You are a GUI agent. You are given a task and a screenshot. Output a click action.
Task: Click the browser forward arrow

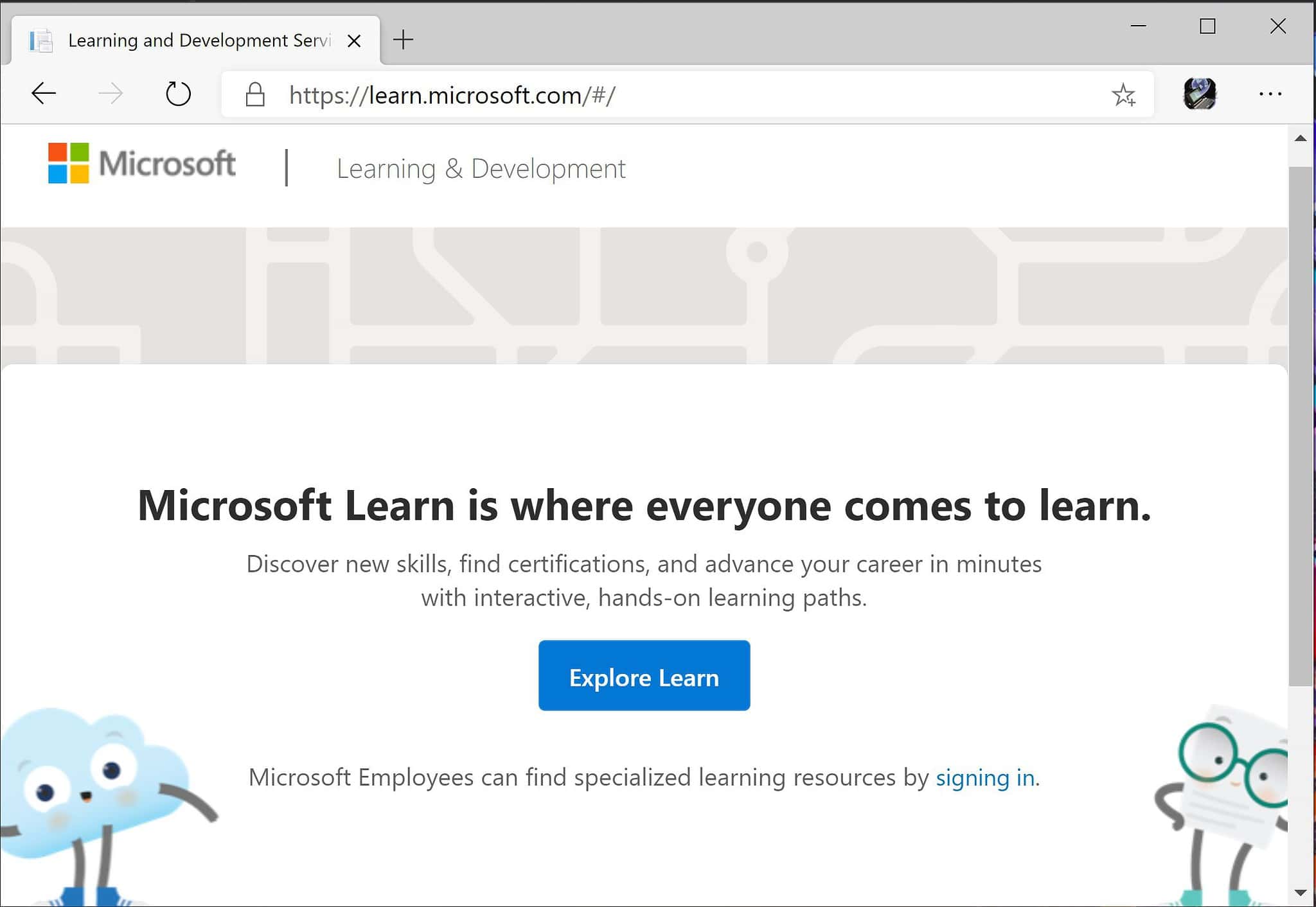[x=111, y=94]
